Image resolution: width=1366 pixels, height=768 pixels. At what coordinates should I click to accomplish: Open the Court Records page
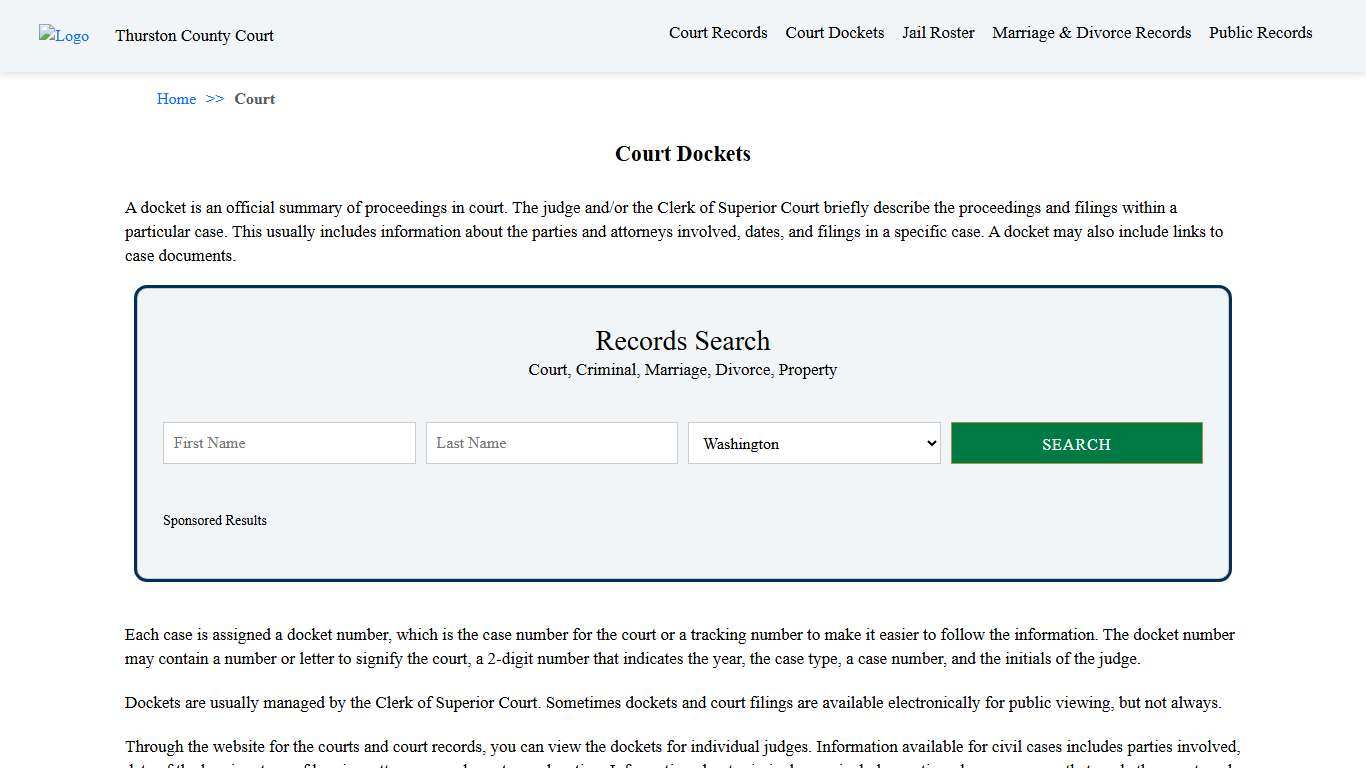(x=718, y=33)
